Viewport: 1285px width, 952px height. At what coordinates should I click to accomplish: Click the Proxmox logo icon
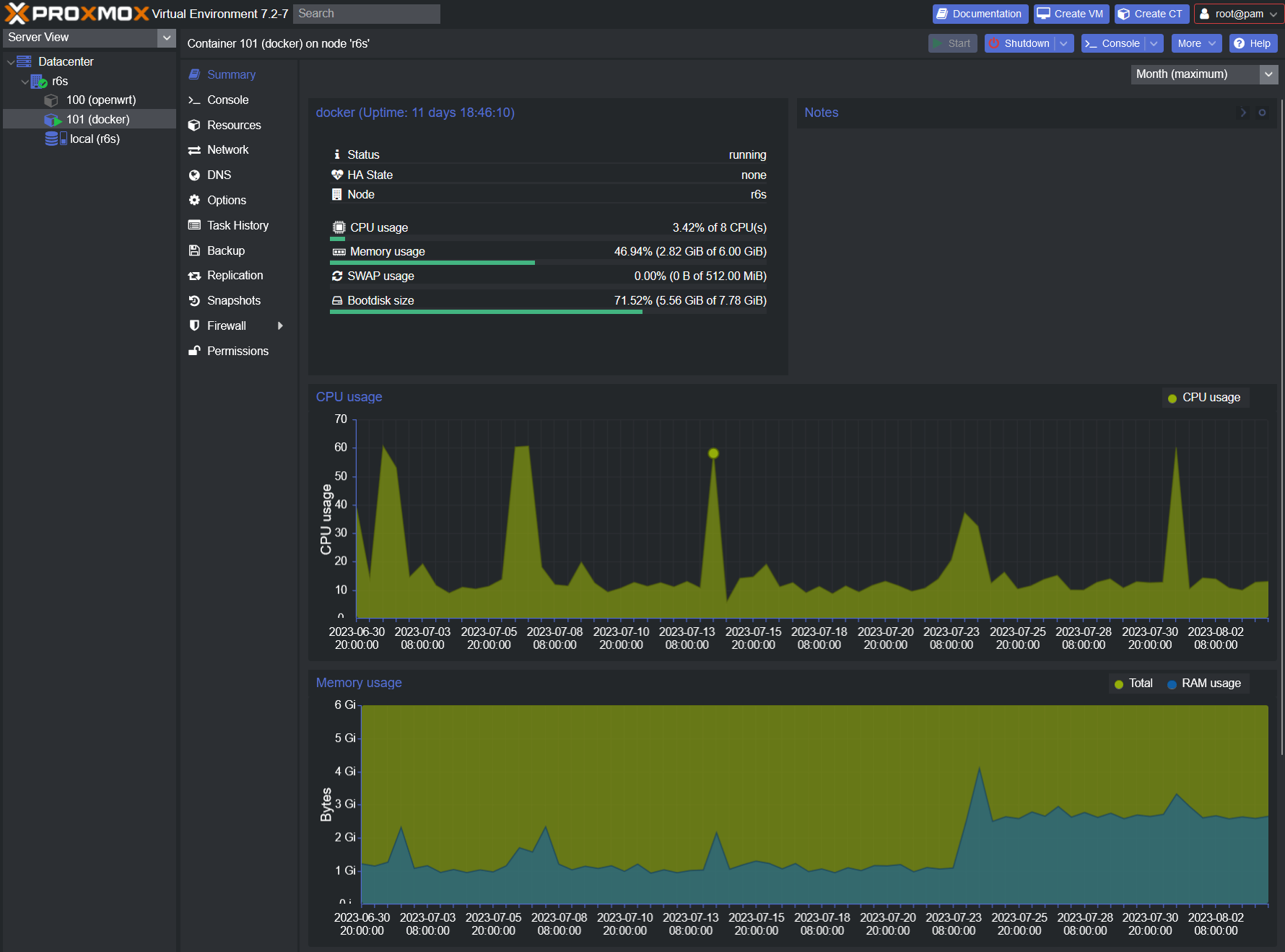pos(17,14)
